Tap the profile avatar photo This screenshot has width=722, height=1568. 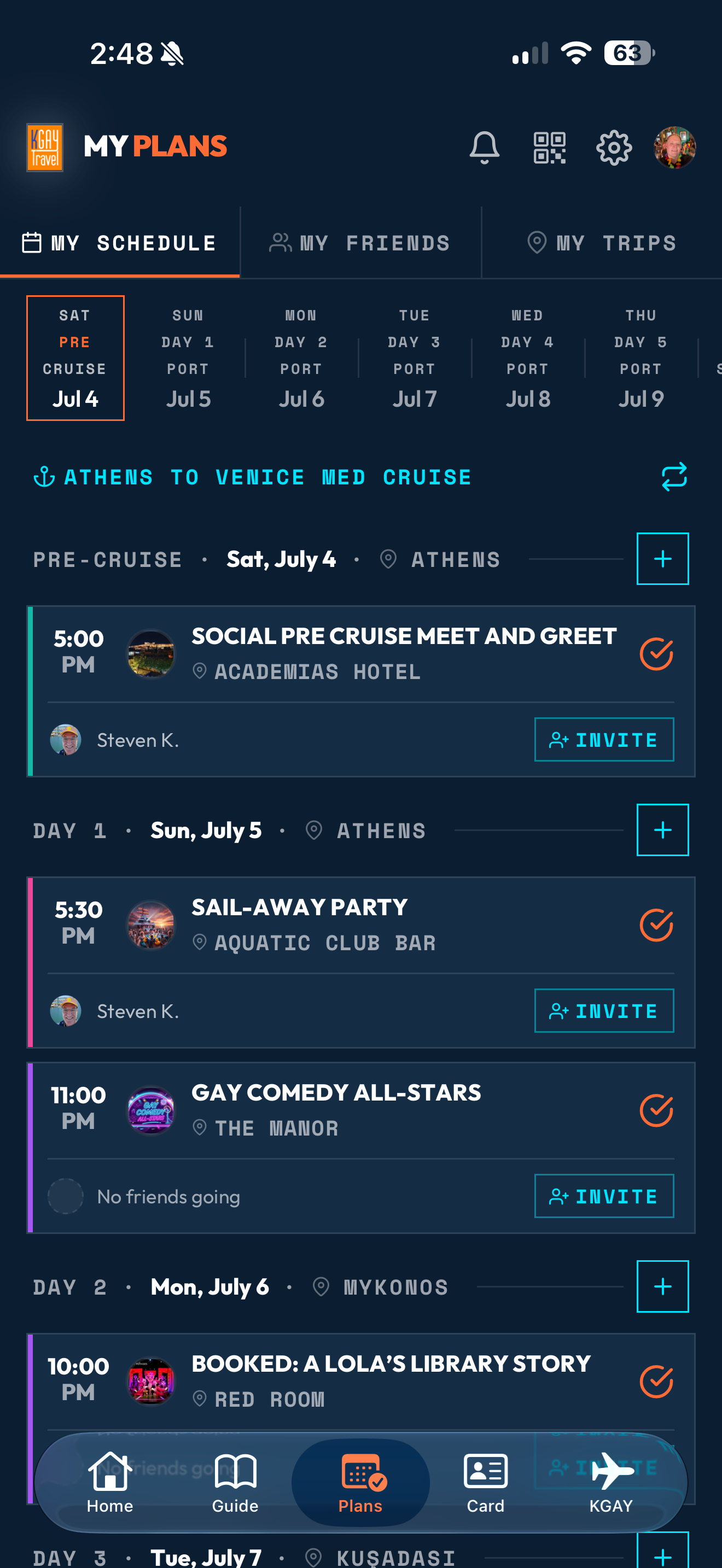point(674,147)
